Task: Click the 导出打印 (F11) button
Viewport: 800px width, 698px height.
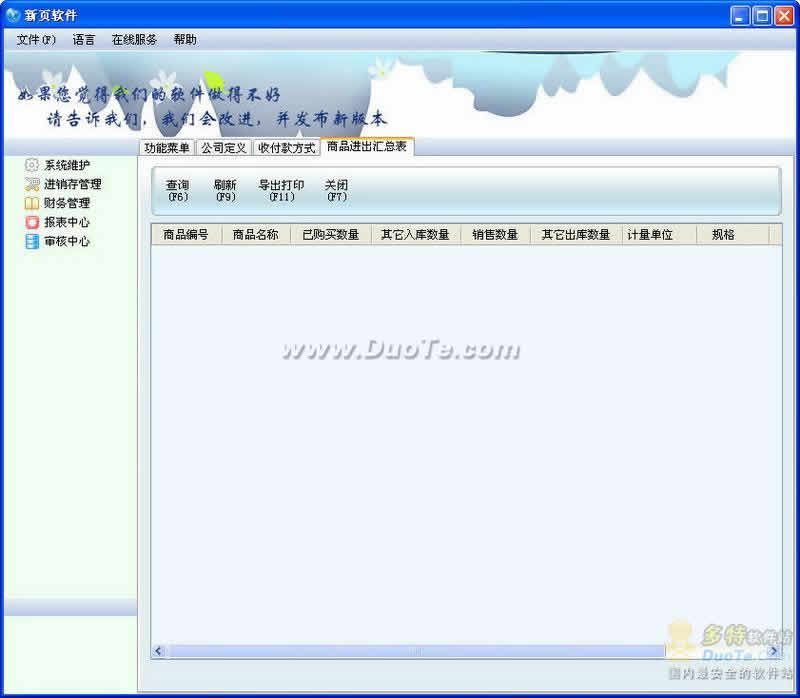Action: 281,190
